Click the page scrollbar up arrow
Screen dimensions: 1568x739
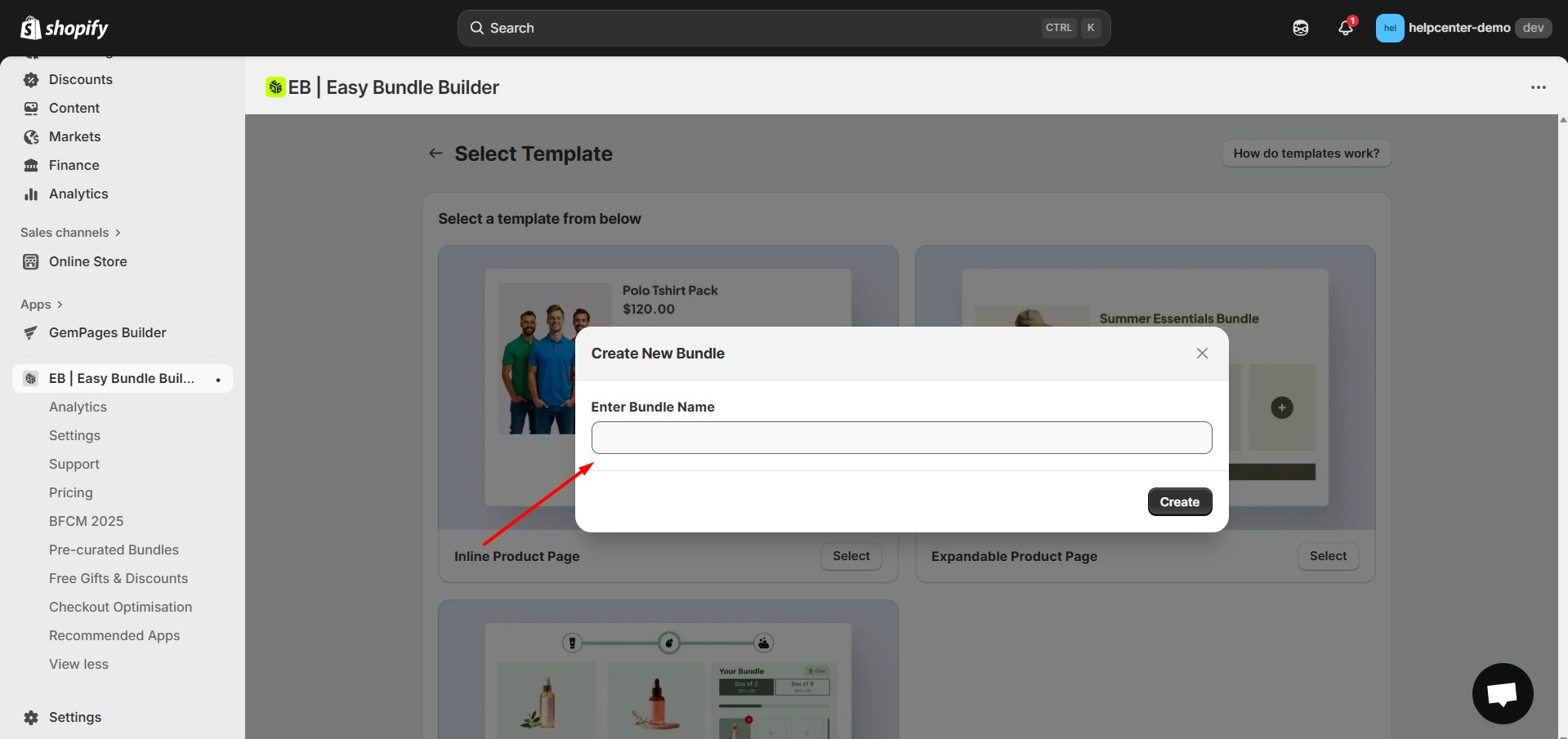[x=1563, y=120]
